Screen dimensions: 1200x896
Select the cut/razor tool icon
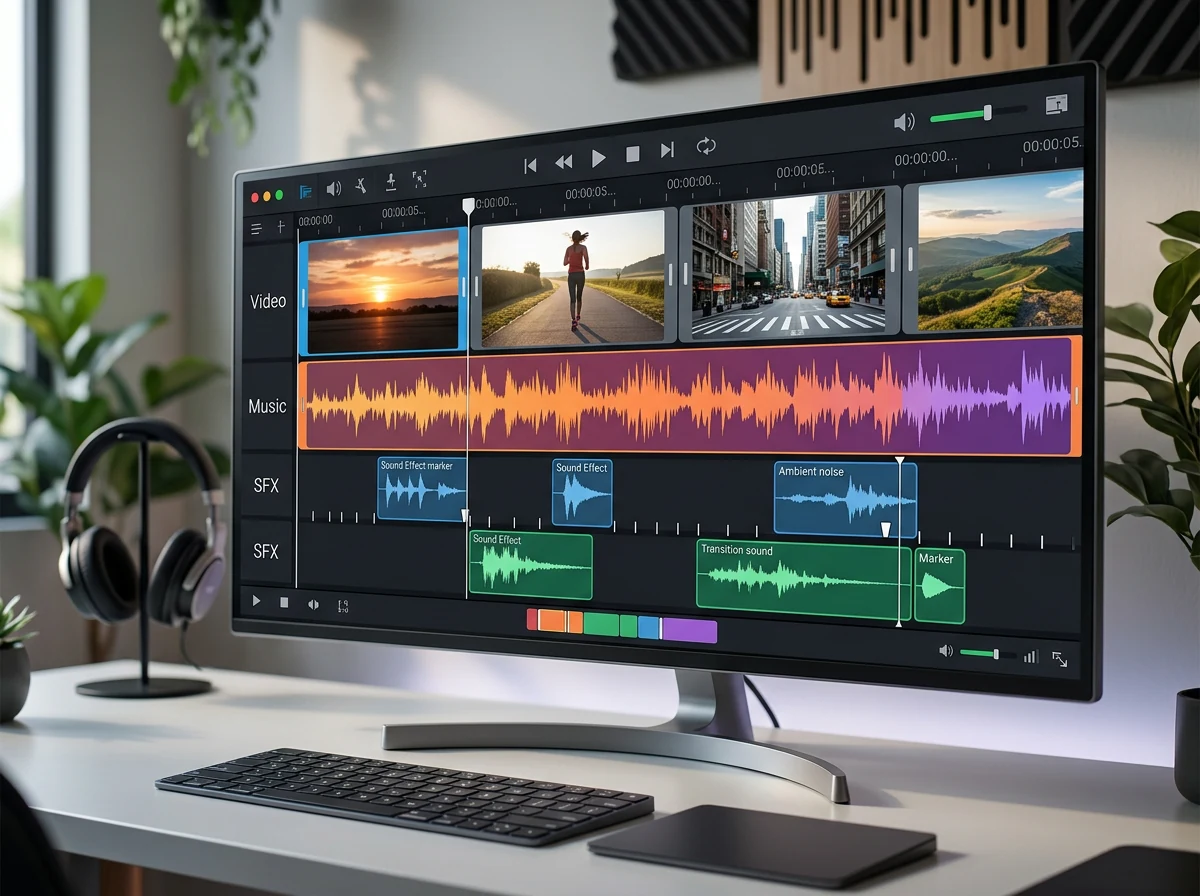pyautogui.click(x=361, y=185)
